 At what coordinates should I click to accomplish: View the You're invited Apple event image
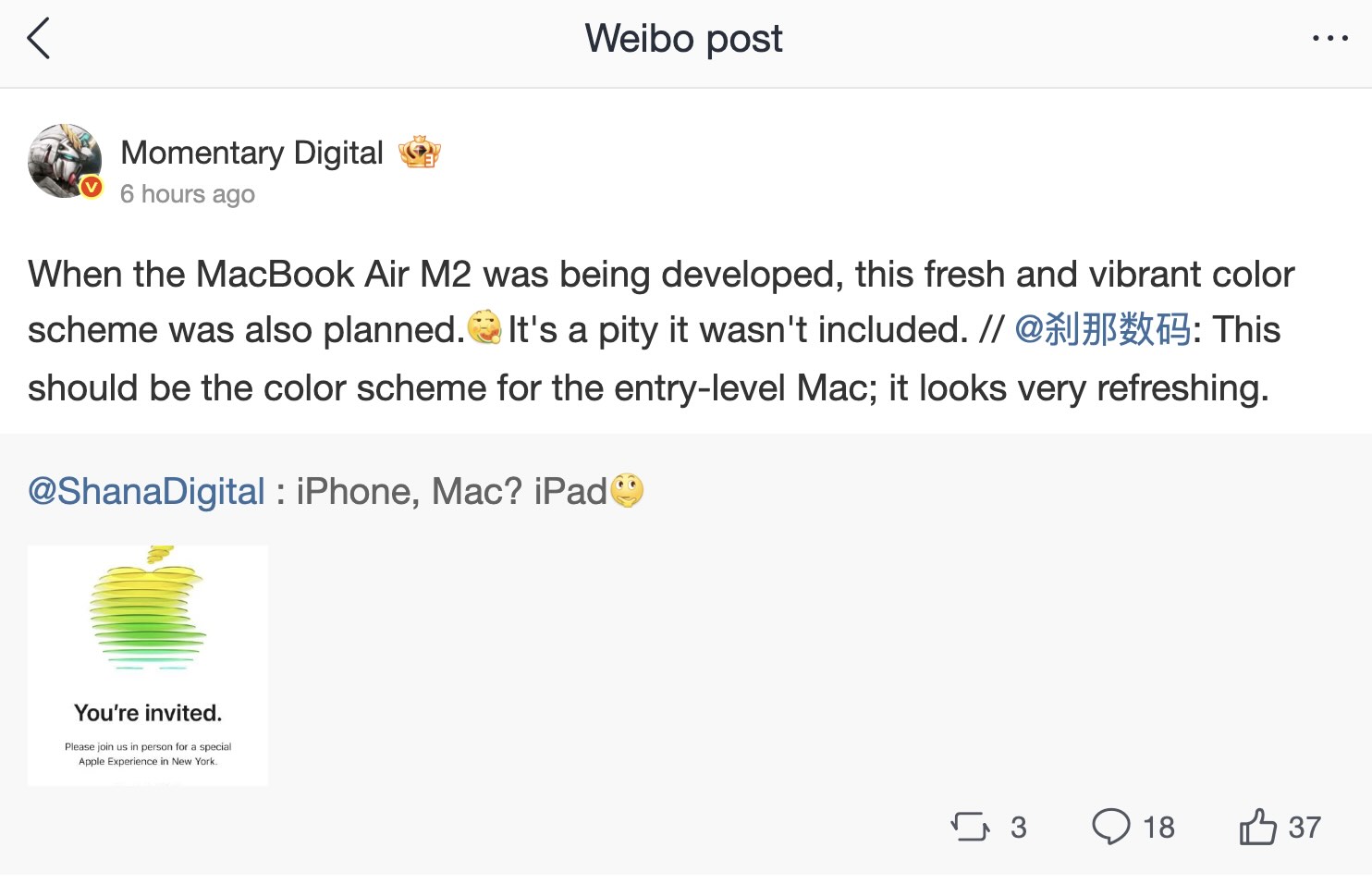[x=147, y=665]
